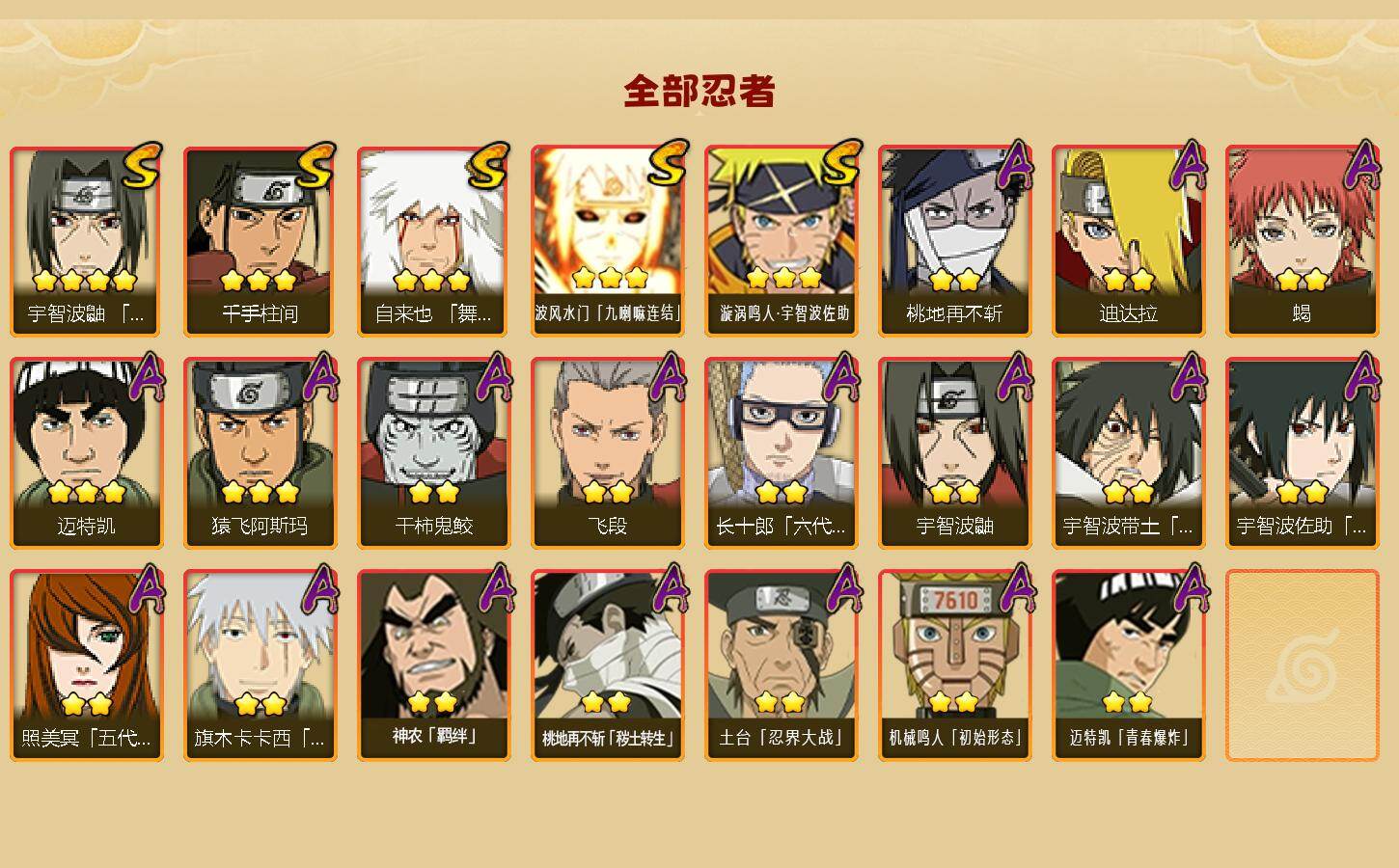Select the 波风水门「九喇嘛连结」 card

tap(607, 241)
